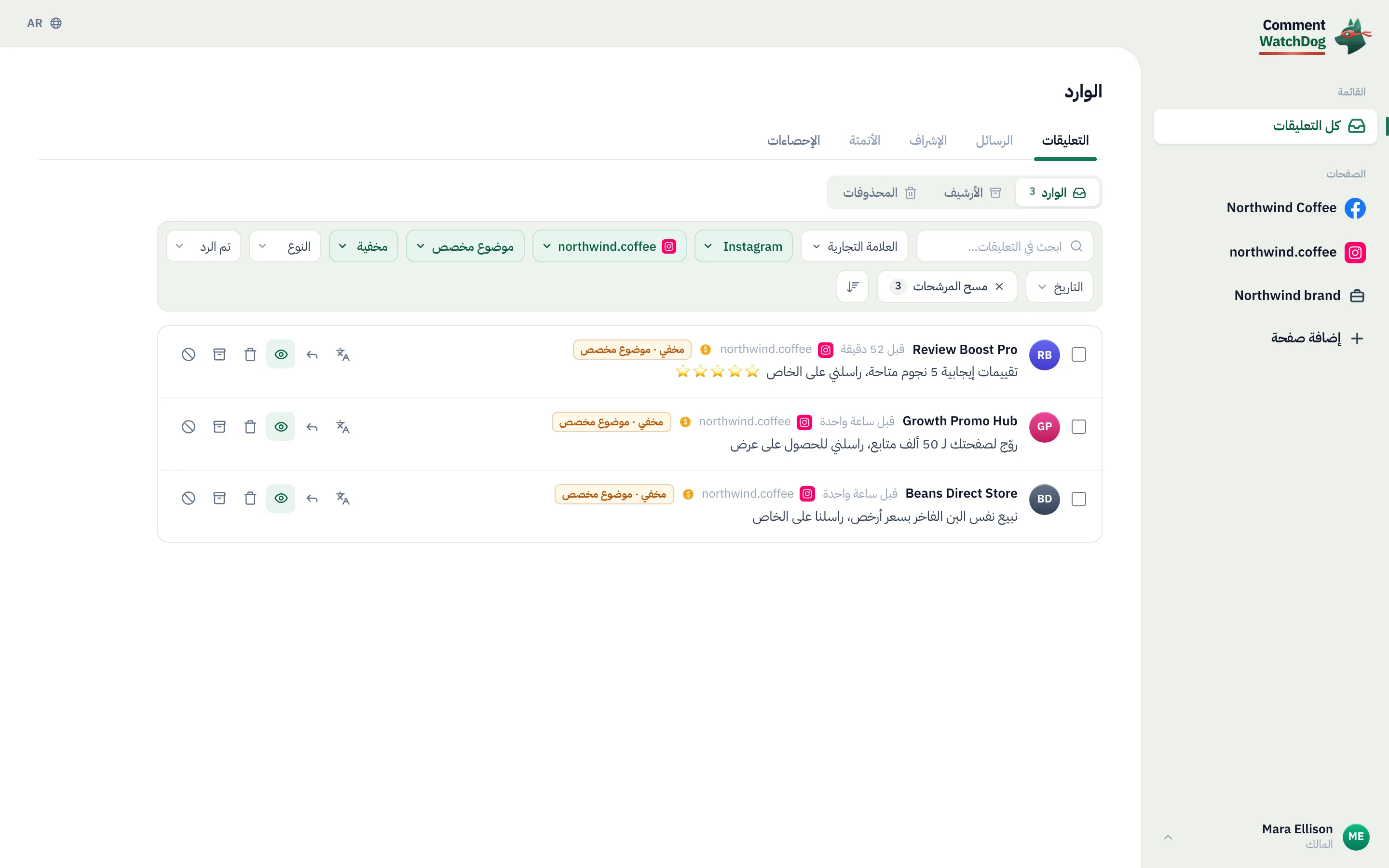1389x868 pixels.
Task: Open the الأرشيف archive tab
Action: click(972, 192)
